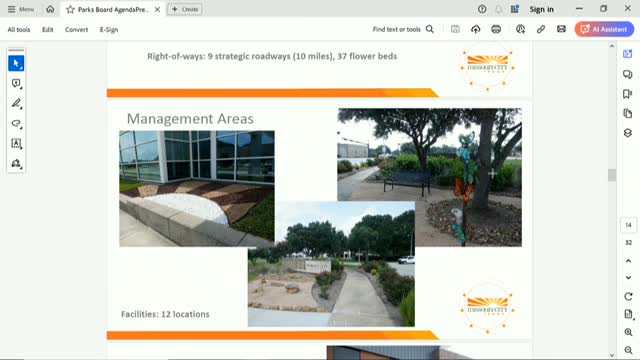Image resolution: width=640 pixels, height=360 pixels.
Task: Star the Parks Board Agenda tab
Action: click(x=70, y=9)
